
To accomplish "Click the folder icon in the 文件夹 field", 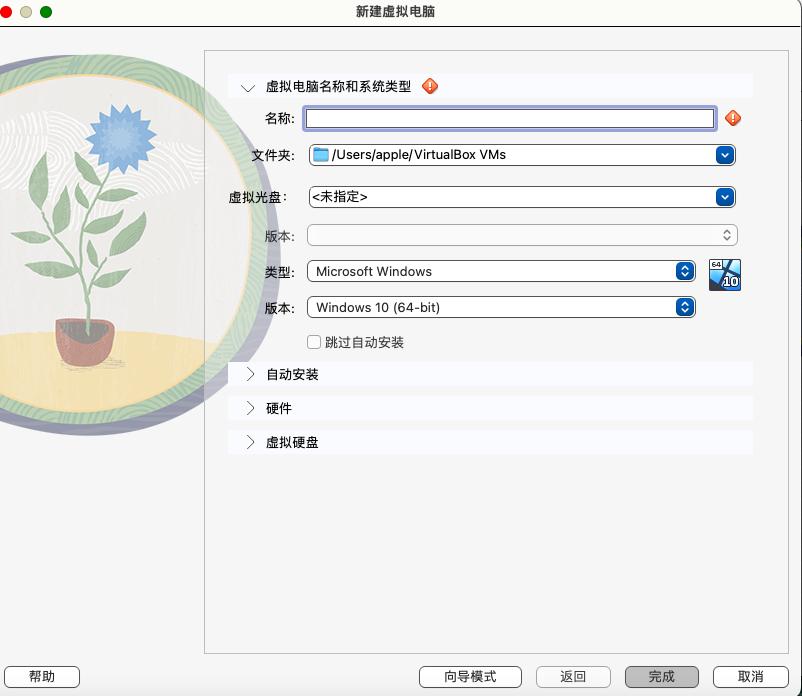I will (x=321, y=154).
